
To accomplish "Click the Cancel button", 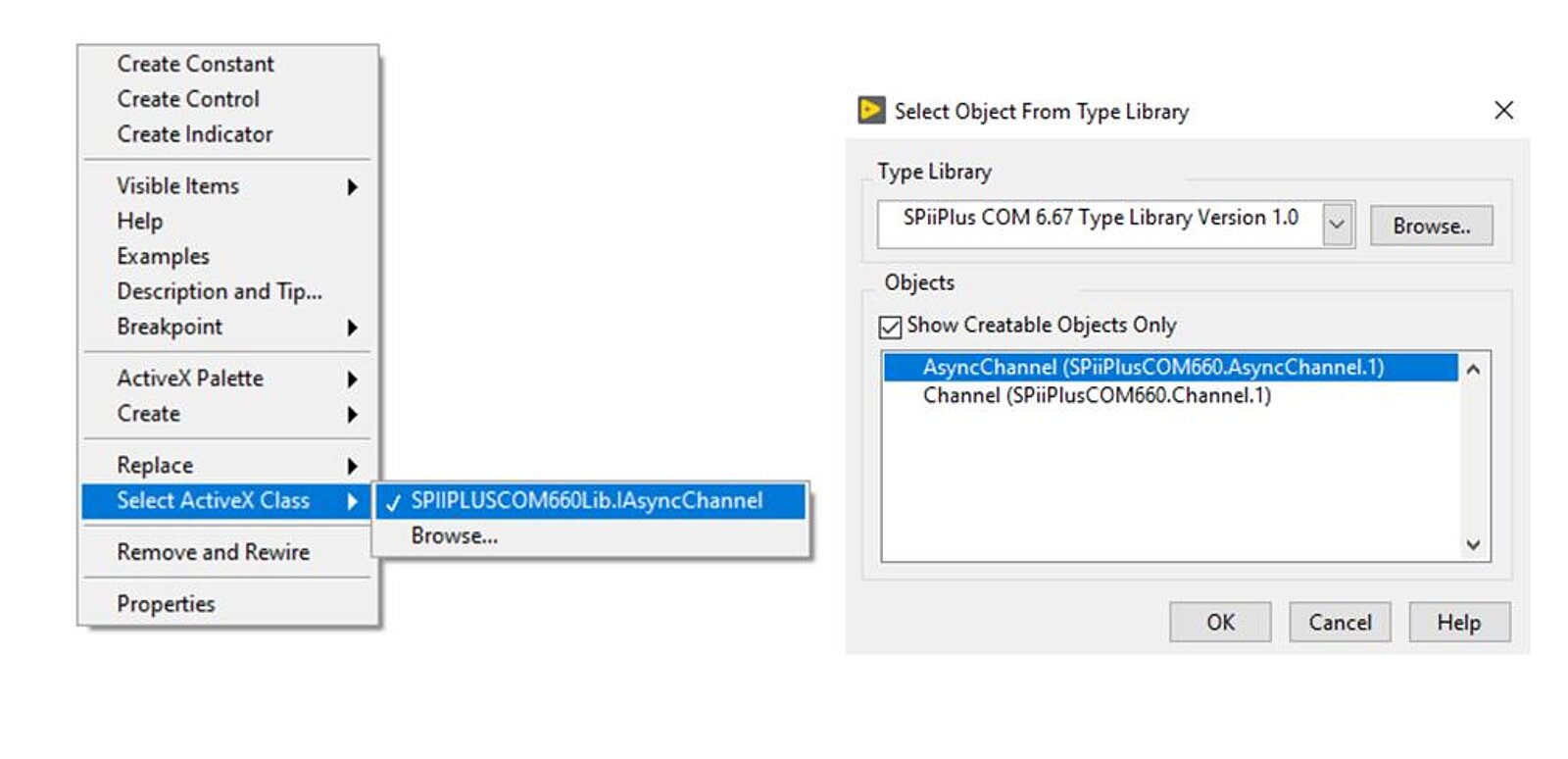I will coord(1340,622).
